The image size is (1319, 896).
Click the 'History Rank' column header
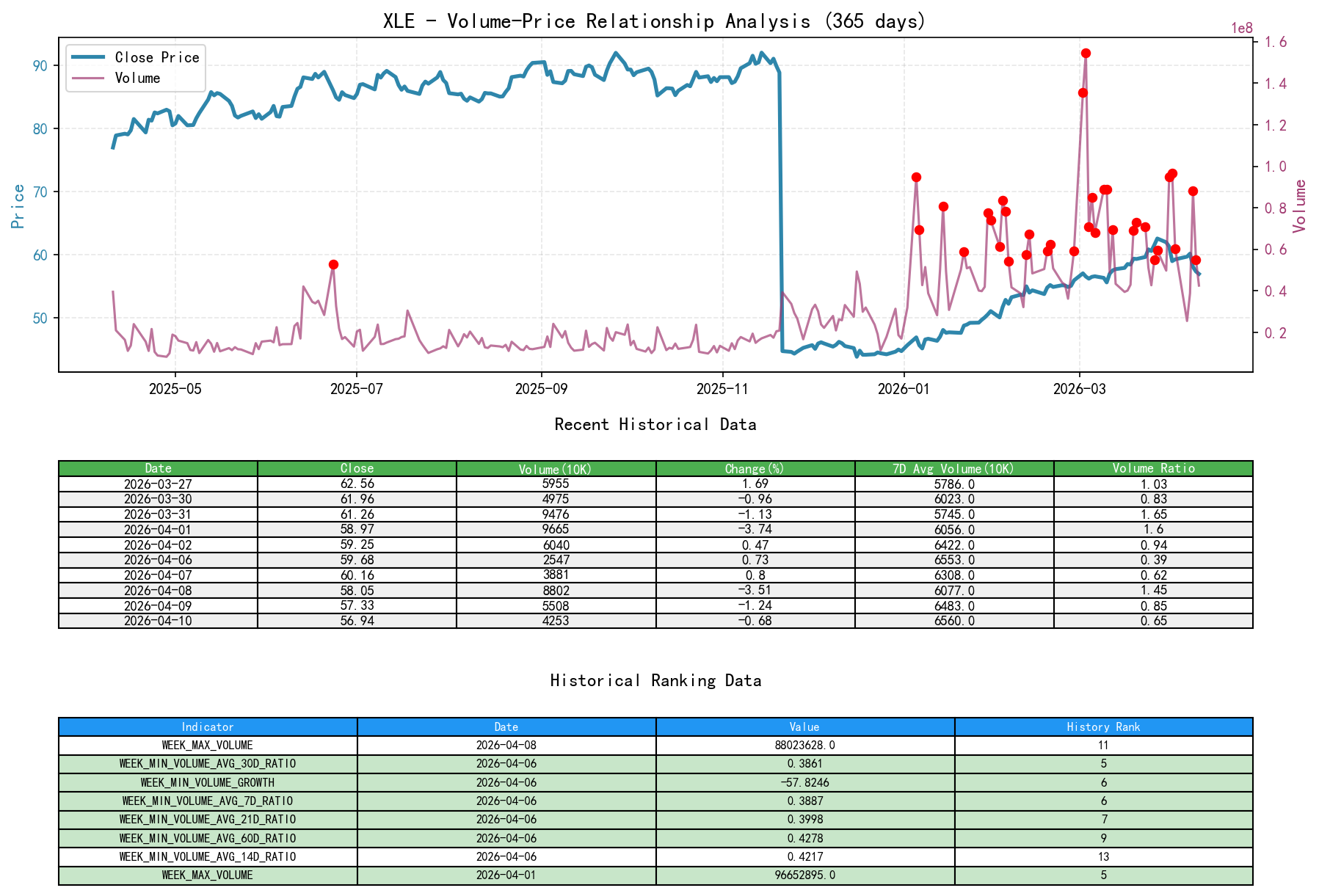(1103, 727)
